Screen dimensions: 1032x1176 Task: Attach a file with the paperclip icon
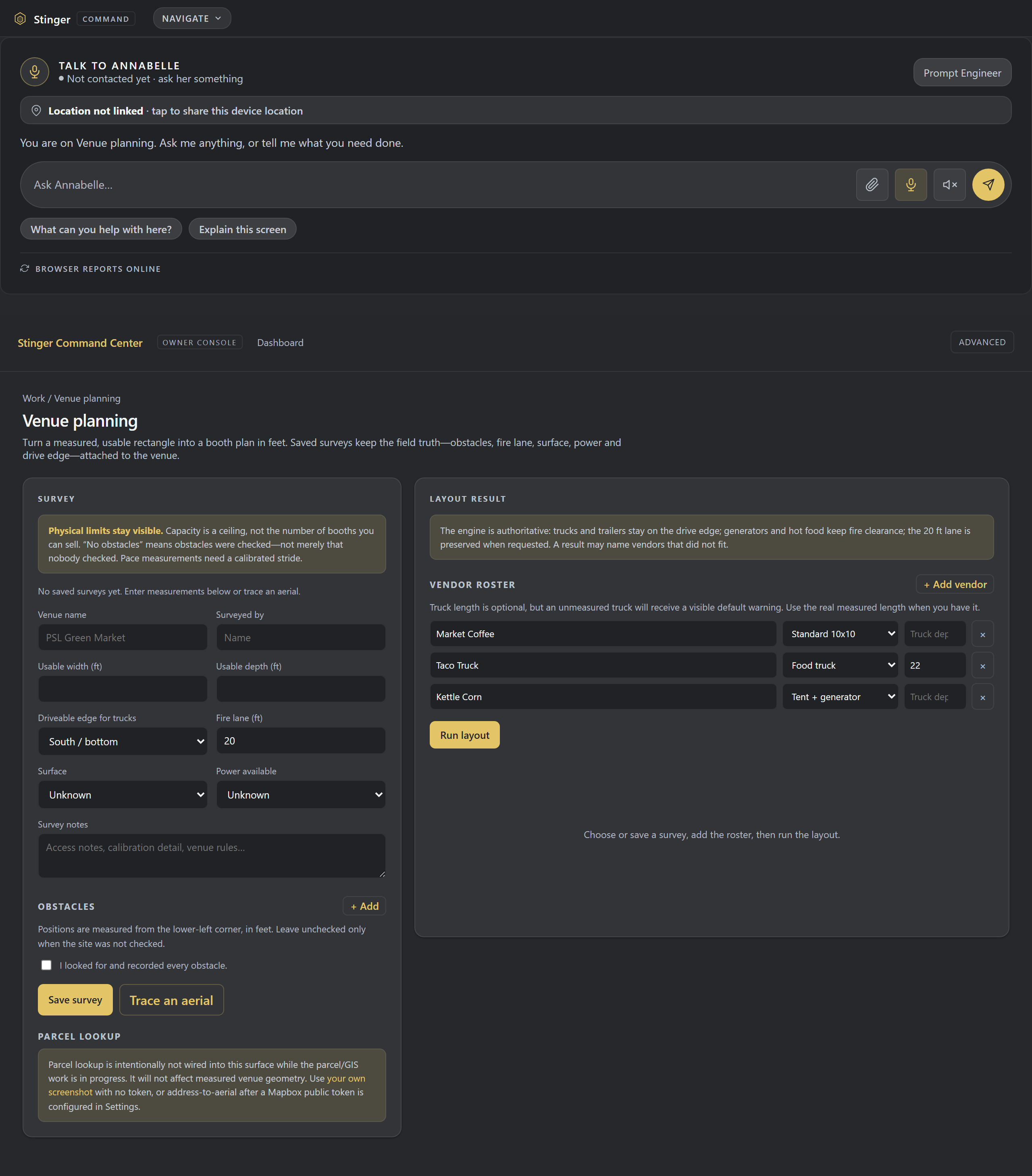click(872, 185)
